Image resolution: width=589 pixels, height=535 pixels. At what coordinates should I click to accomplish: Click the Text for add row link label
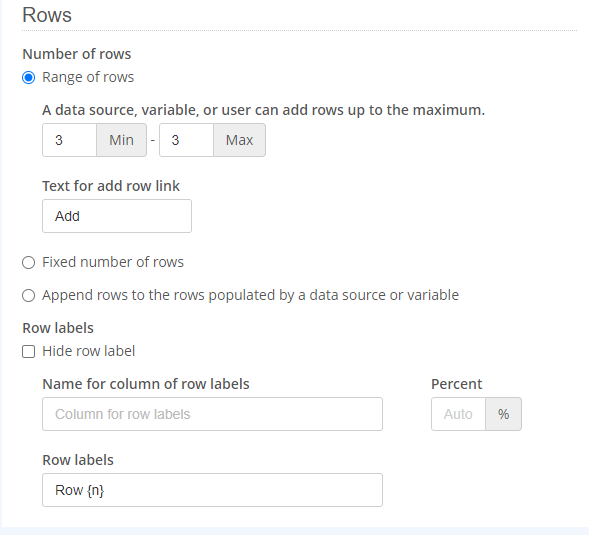[111, 186]
